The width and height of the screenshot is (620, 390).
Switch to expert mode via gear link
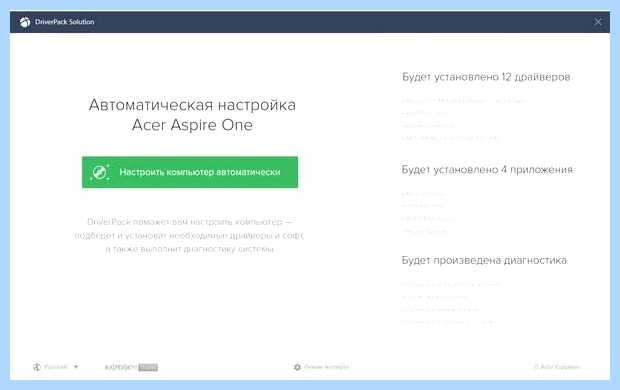(x=321, y=367)
